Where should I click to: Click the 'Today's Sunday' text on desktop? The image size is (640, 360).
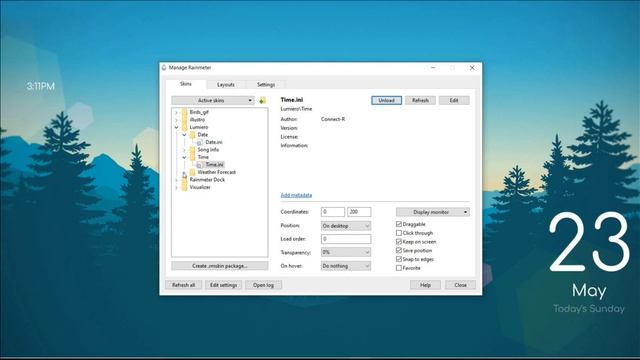coord(589,309)
